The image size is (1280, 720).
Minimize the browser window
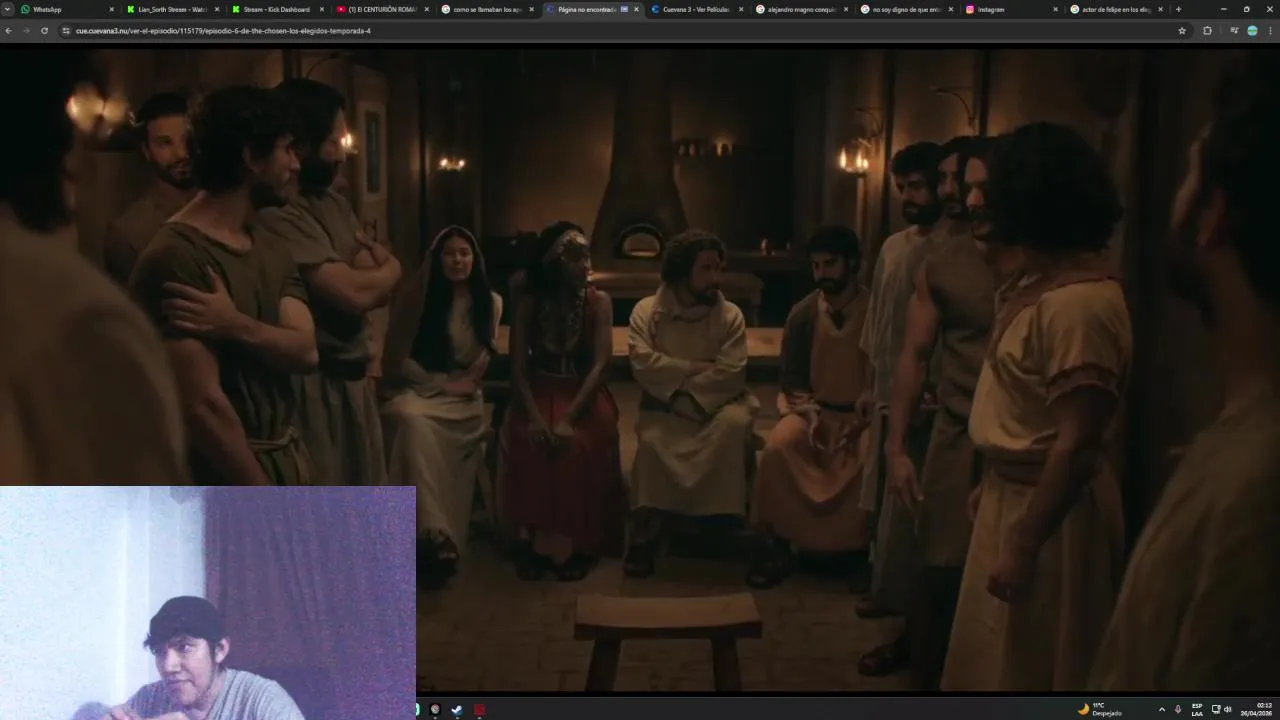1223,9
